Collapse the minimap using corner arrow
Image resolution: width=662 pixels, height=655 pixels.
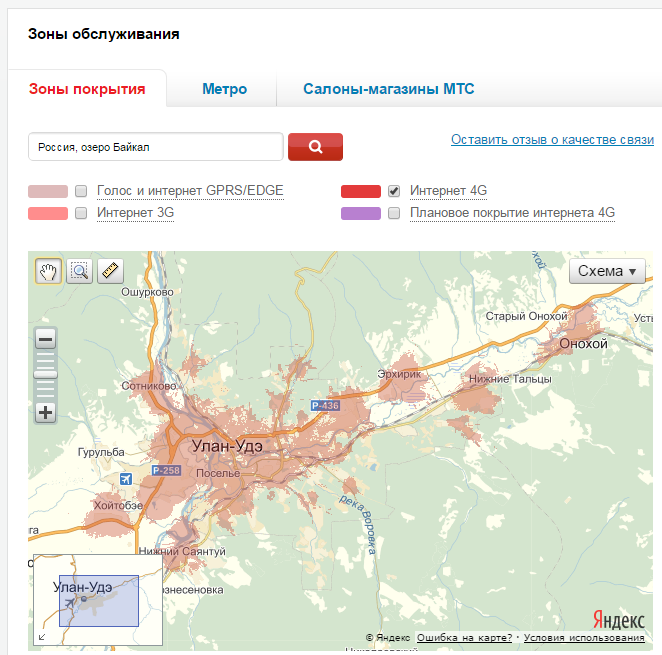(x=42, y=636)
